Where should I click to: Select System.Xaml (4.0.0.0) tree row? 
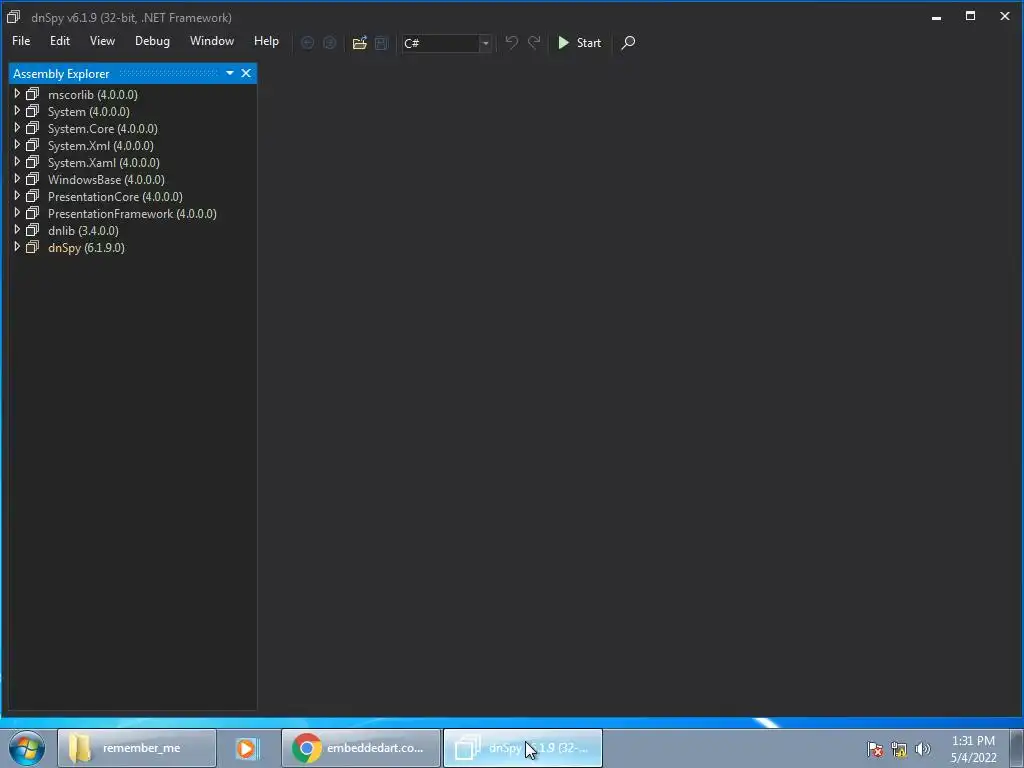tap(104, 163)
